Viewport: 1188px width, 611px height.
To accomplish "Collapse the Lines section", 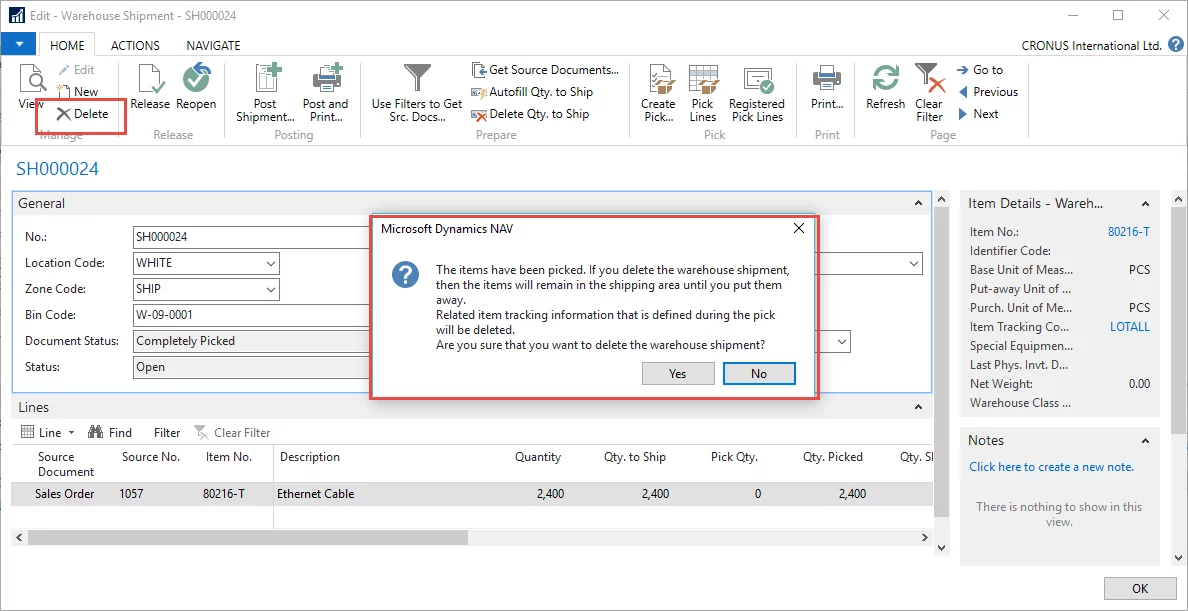I will pyautogui.click(x=919, y=407).
